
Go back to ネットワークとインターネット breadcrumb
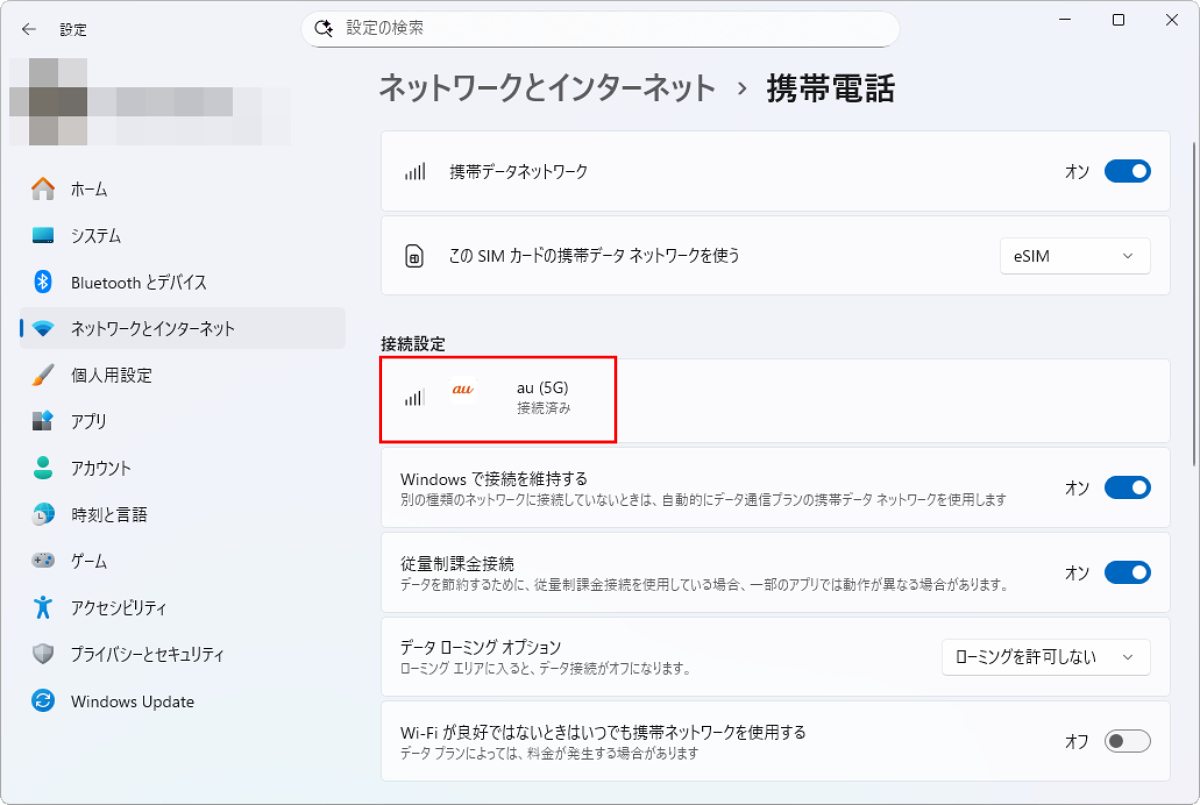click(x=548, y=88)
